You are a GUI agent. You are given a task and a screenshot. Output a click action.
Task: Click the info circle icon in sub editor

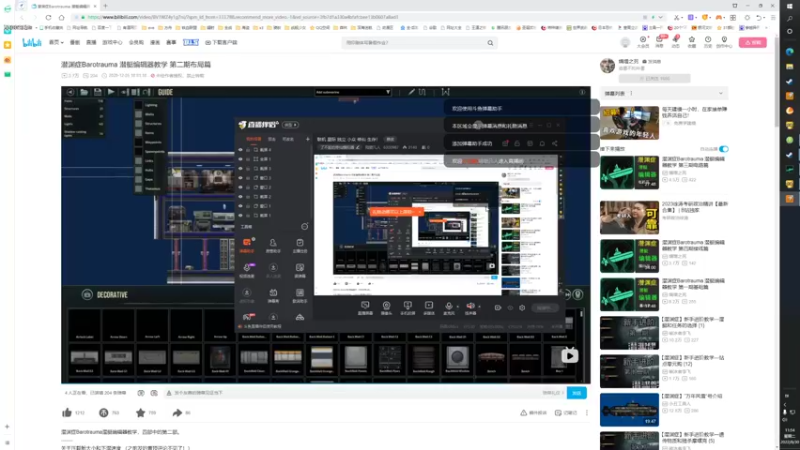582,92
